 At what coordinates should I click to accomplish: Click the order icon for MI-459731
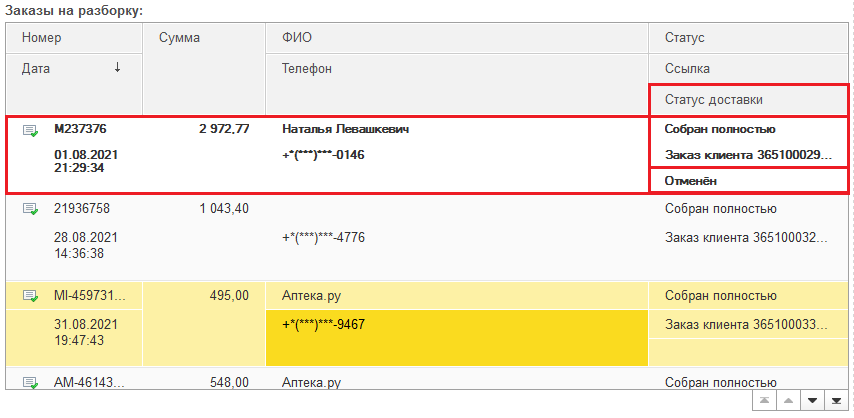pos(31,296)
